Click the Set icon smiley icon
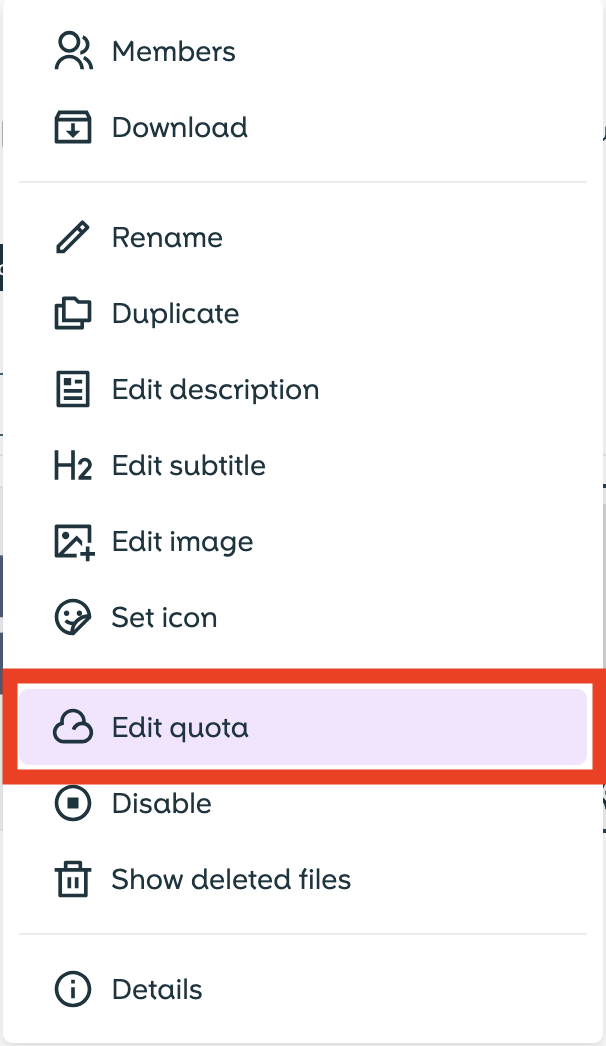606x1046 pixels. (72, 617)
